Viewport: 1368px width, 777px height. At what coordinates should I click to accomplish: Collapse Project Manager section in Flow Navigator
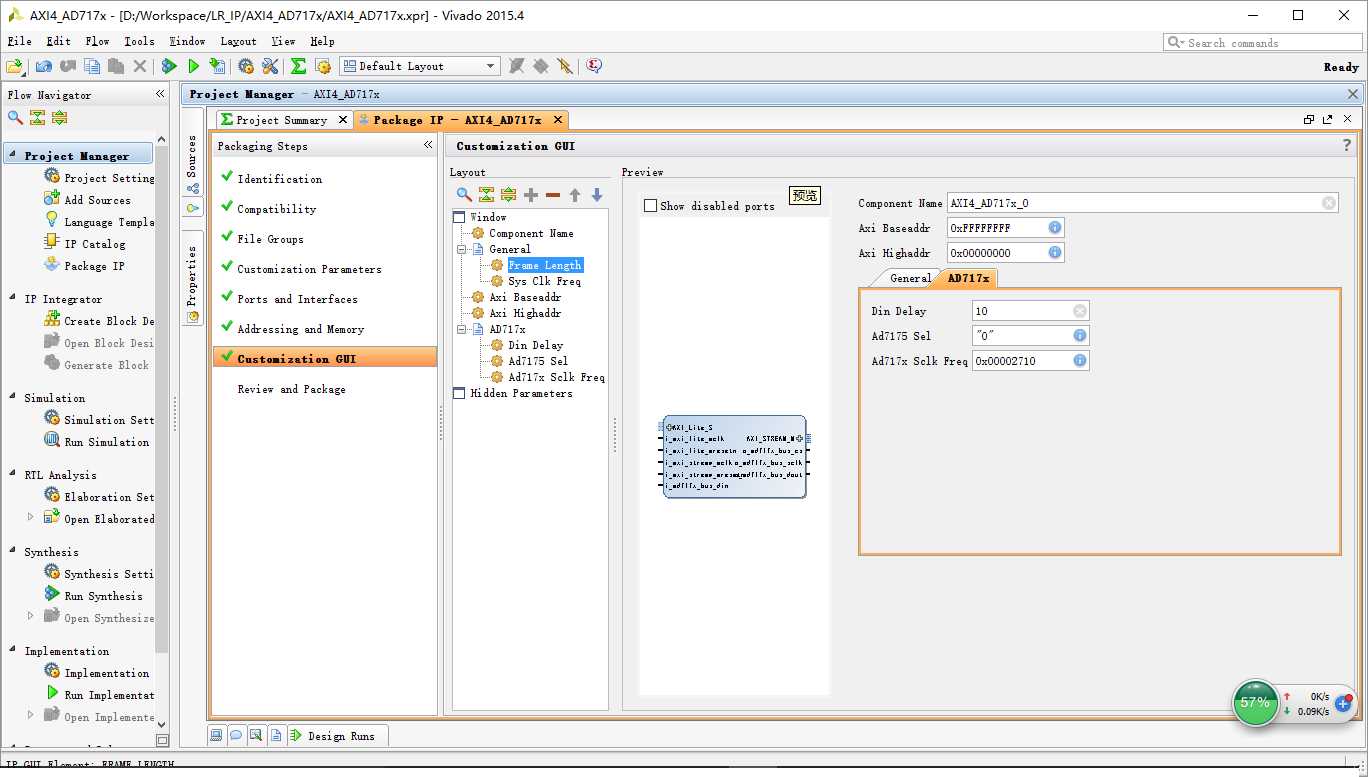coord(12,155)
